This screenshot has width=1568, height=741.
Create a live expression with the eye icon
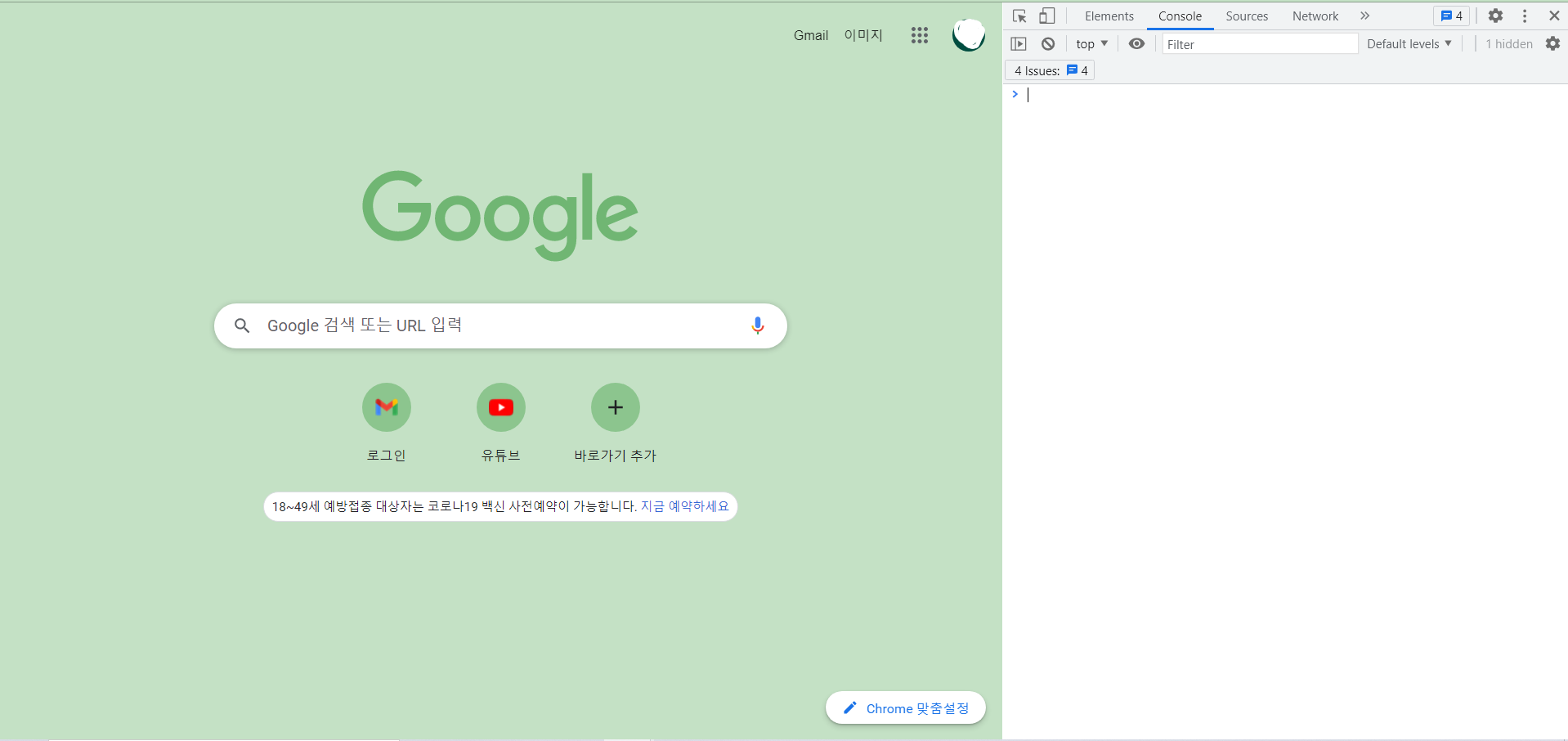tap(1136, 44)
